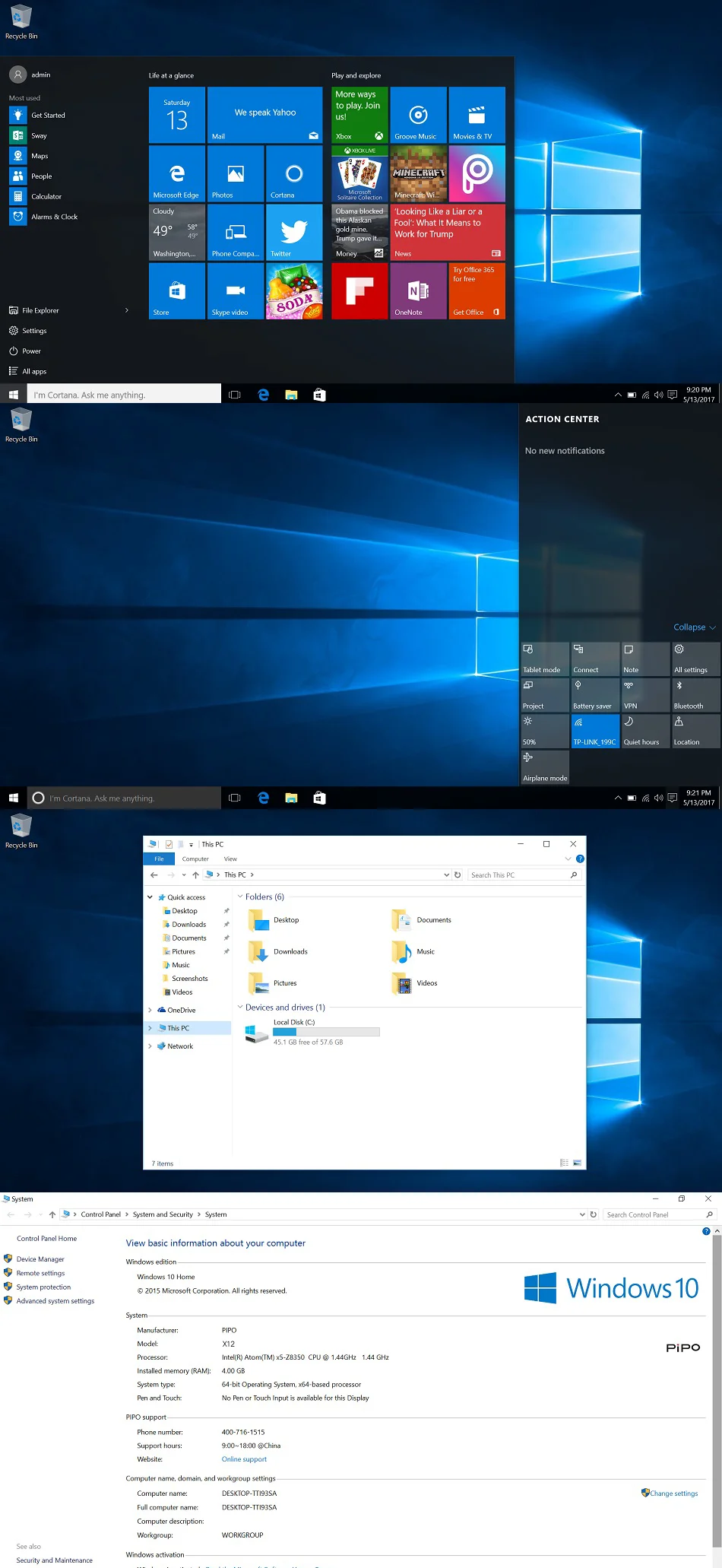Refresh the This PC window address bar
Screen dimensions: 722x1568
pos(458,874)
